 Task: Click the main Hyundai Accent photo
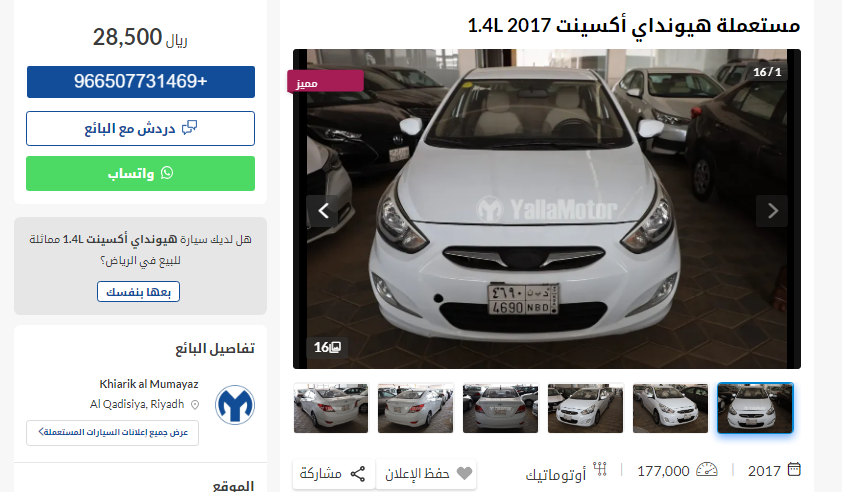pos(547,208)
